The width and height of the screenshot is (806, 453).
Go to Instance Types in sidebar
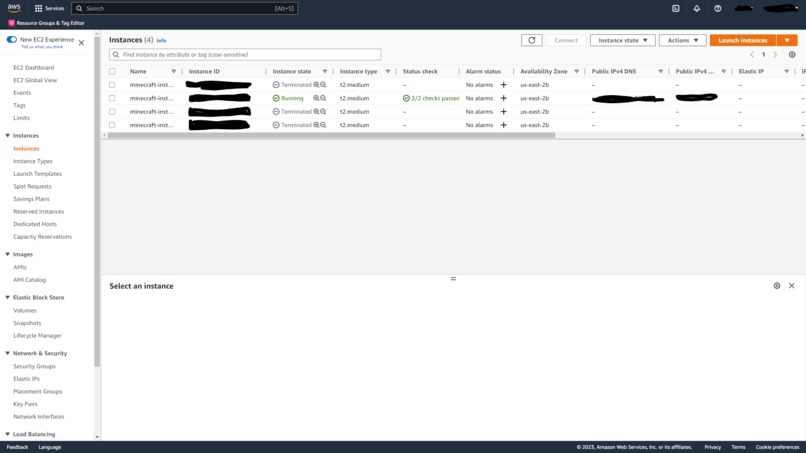(33, 161)
